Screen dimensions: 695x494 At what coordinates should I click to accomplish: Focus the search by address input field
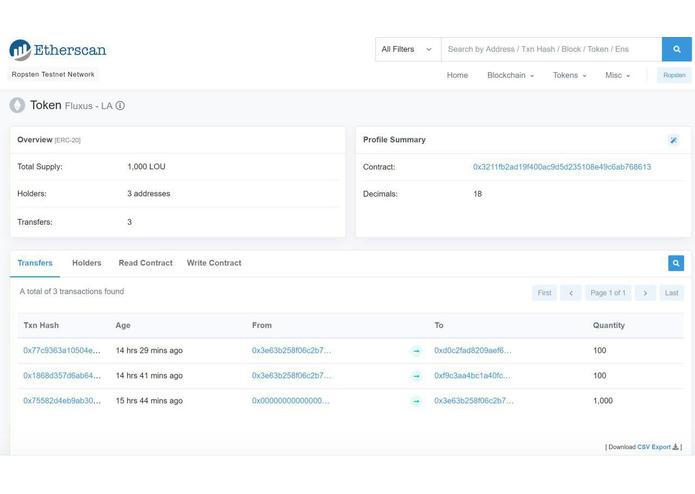click(x=551, y=49)
